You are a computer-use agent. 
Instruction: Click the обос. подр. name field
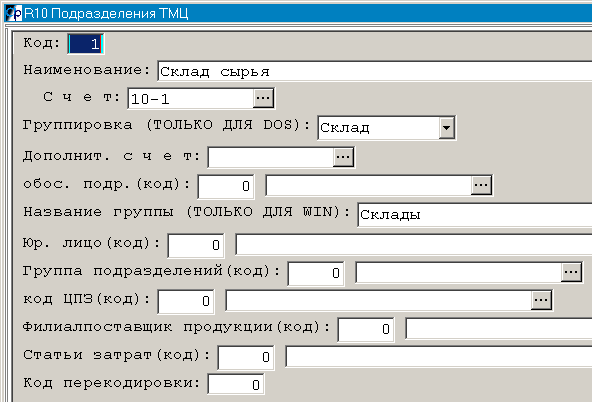tap(369, 185)
